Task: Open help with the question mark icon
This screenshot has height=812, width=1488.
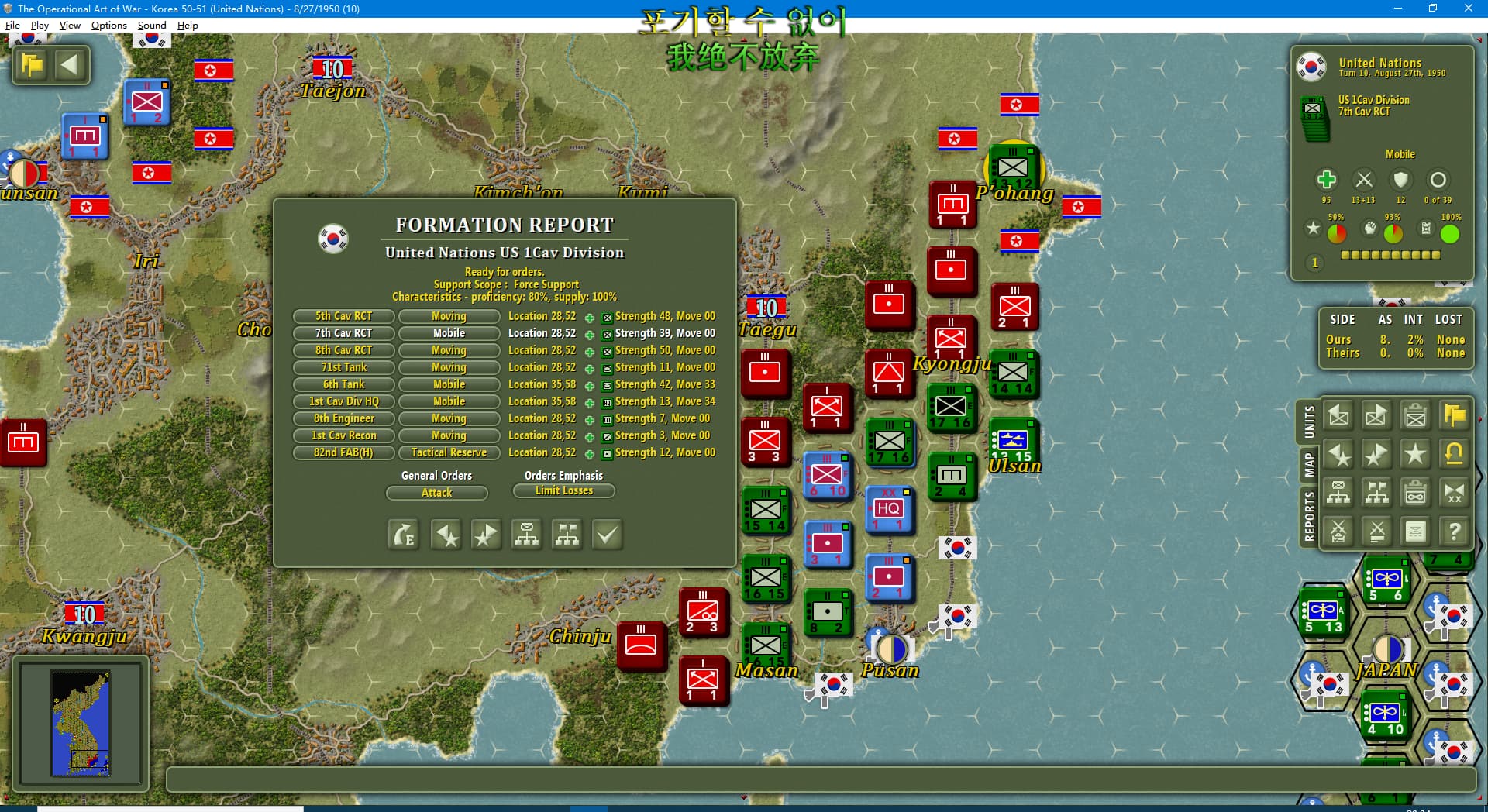Action: 1454,532
